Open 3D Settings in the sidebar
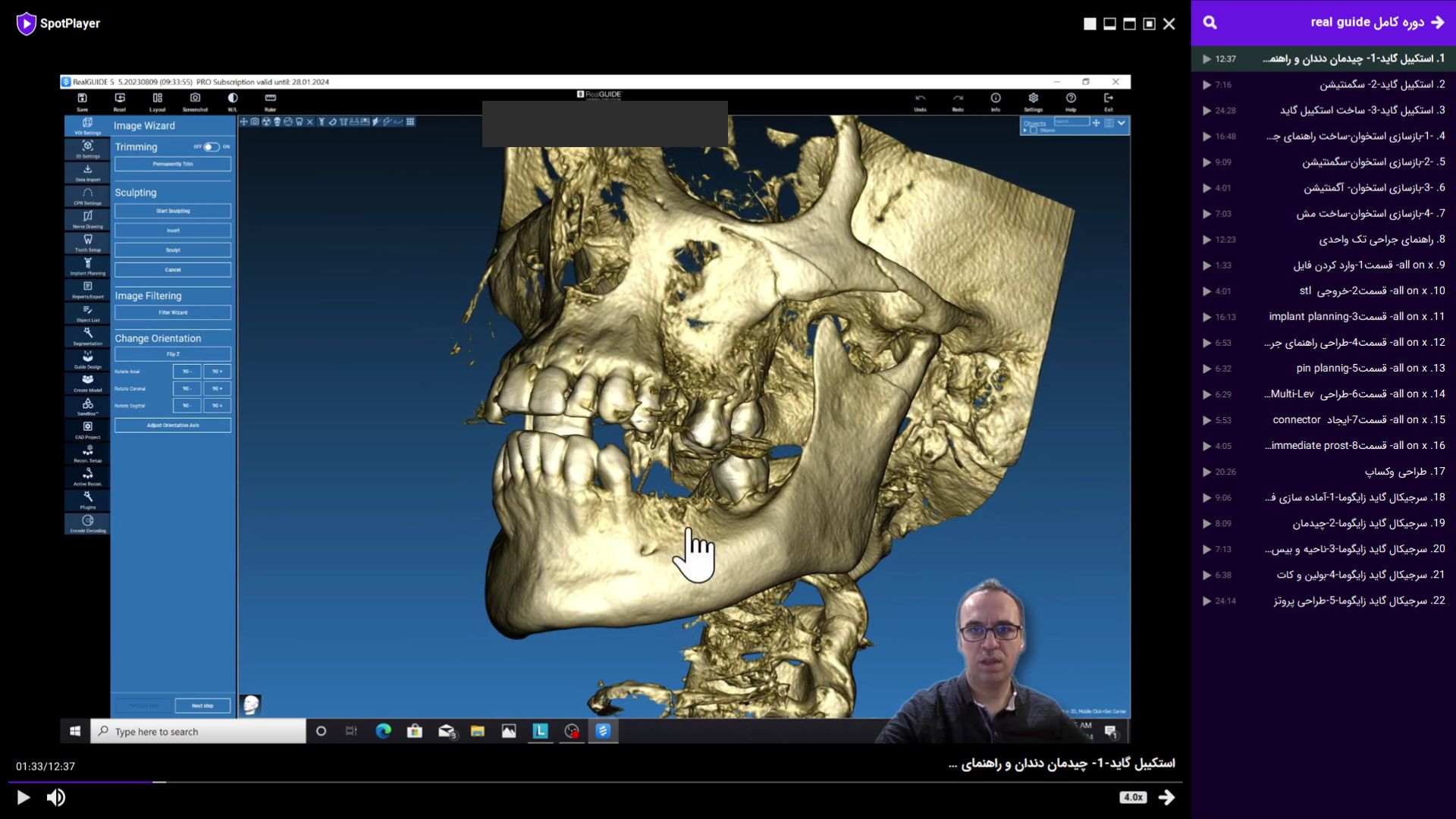This screenshot has height=819, width=1456. pos(88,149)
